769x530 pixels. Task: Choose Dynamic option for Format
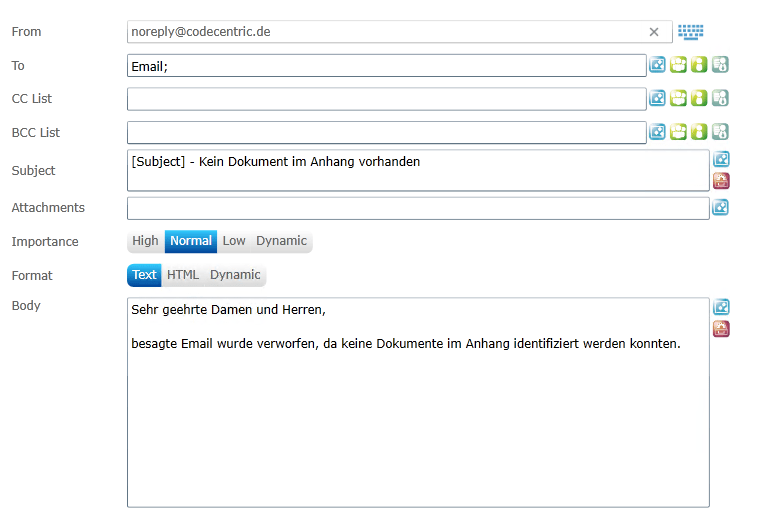click(235, 275)
